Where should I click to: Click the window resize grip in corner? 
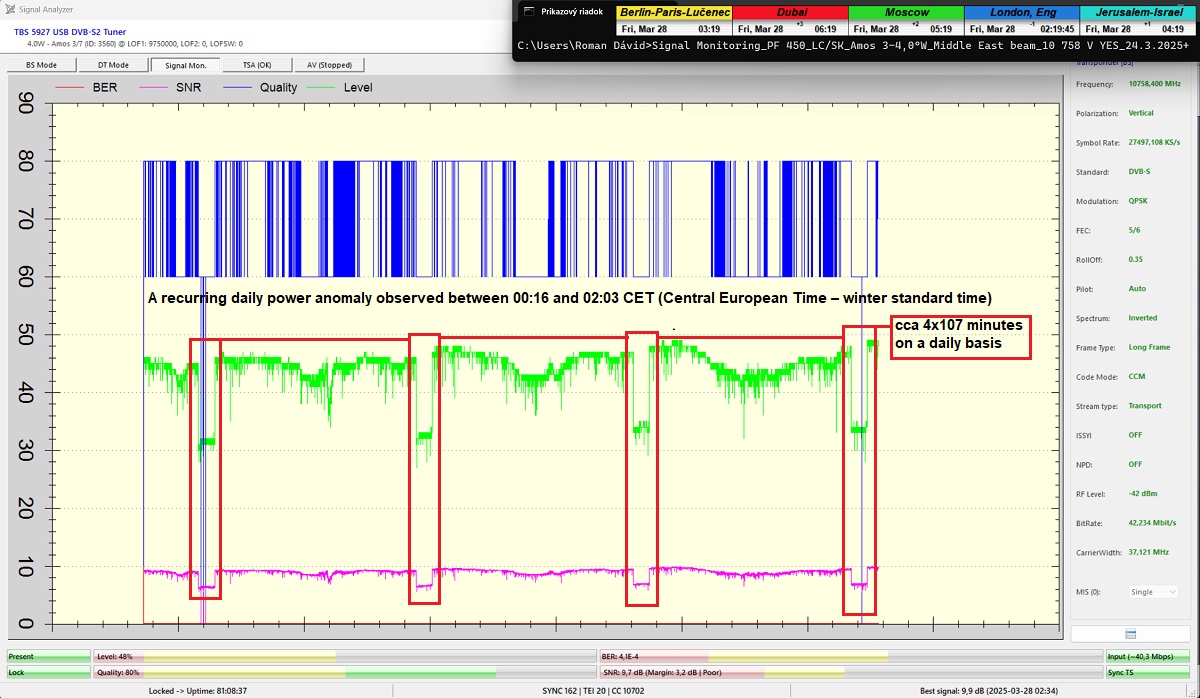coord(1193,691)
